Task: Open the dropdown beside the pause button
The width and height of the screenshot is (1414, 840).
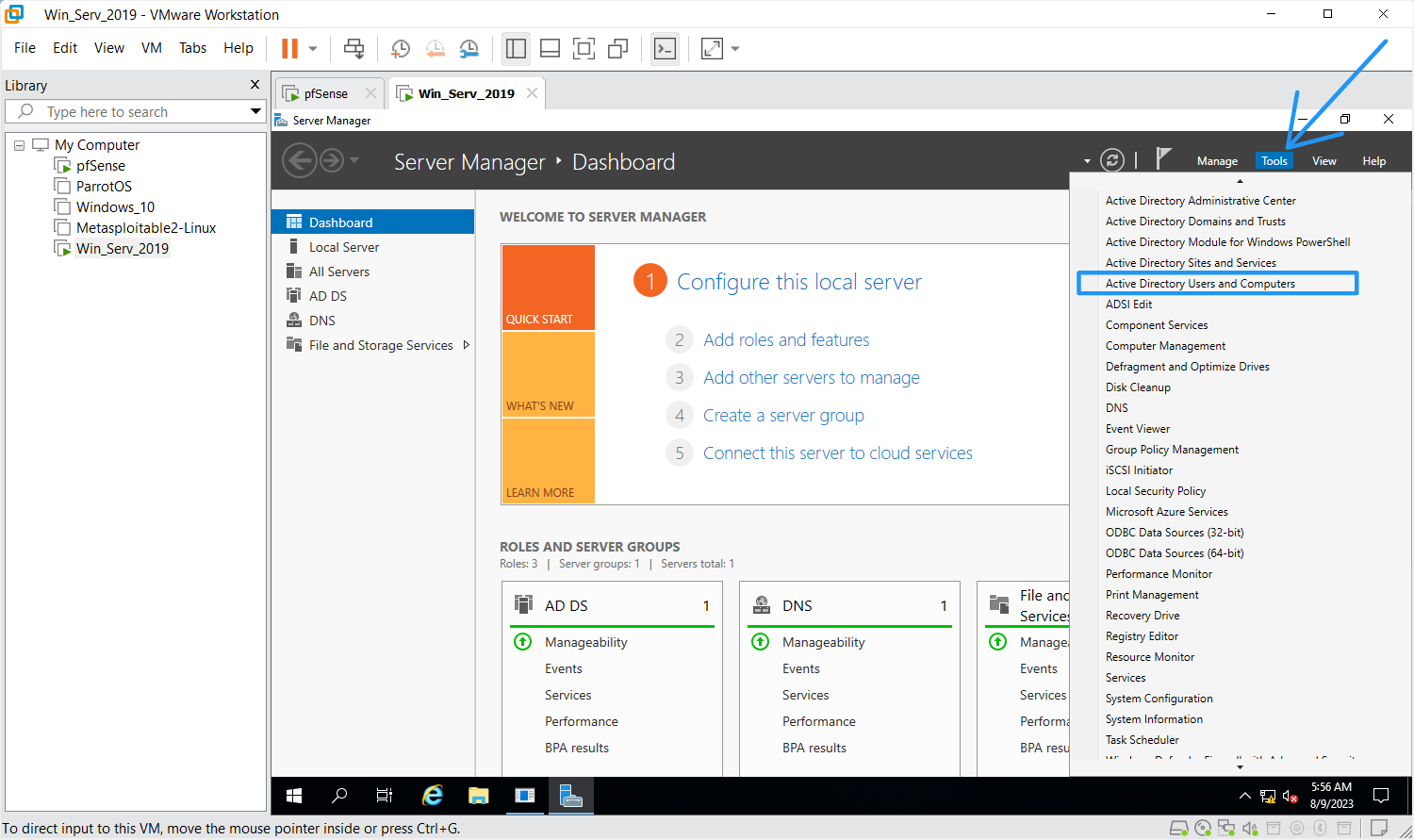Action: [313, 48]
